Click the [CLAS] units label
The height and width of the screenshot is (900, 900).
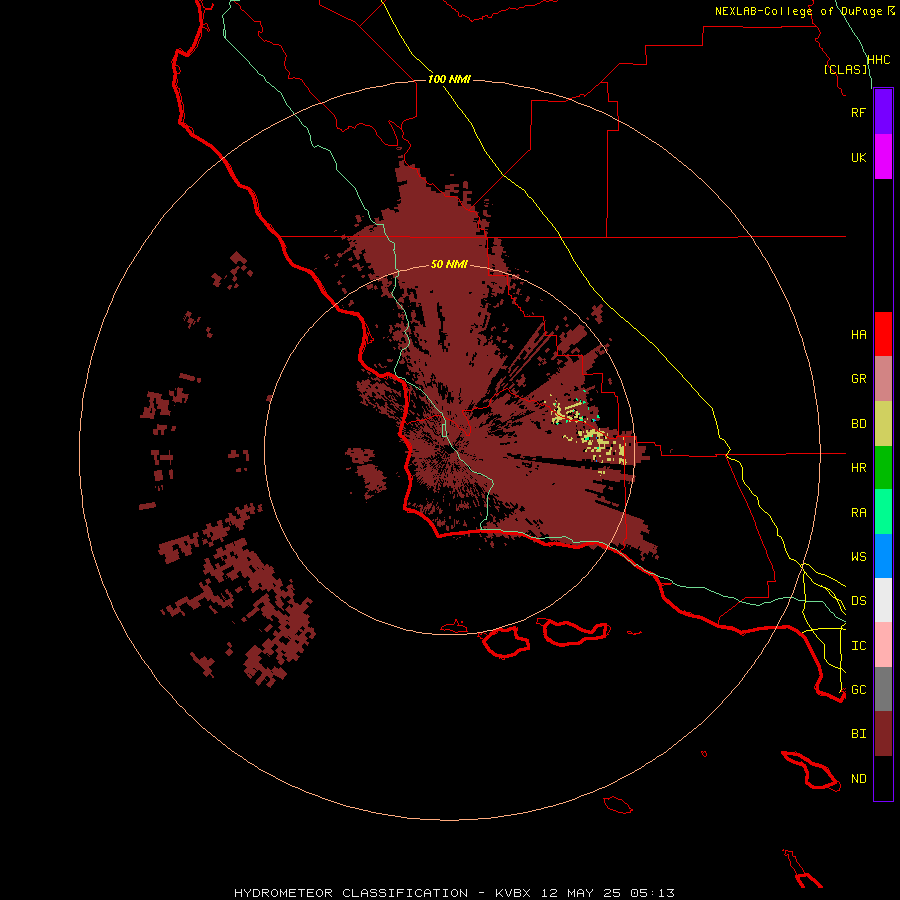point(845,69)
